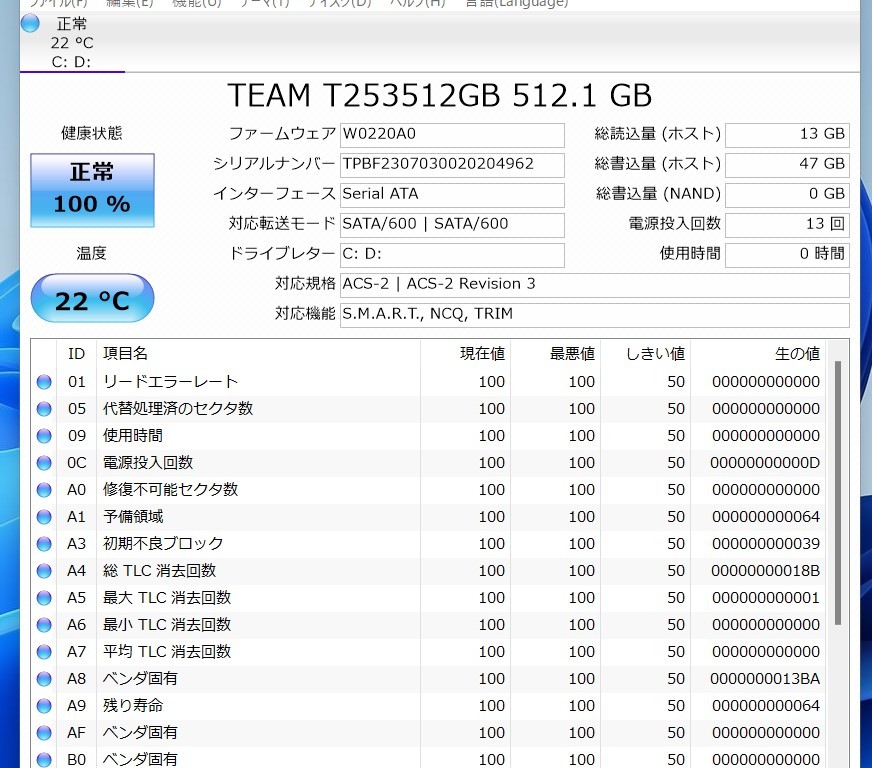Viewport: 872px width, 768px height.
Task: Click status orb for 最小 TLC 消去回数 row
Action: 44,625
